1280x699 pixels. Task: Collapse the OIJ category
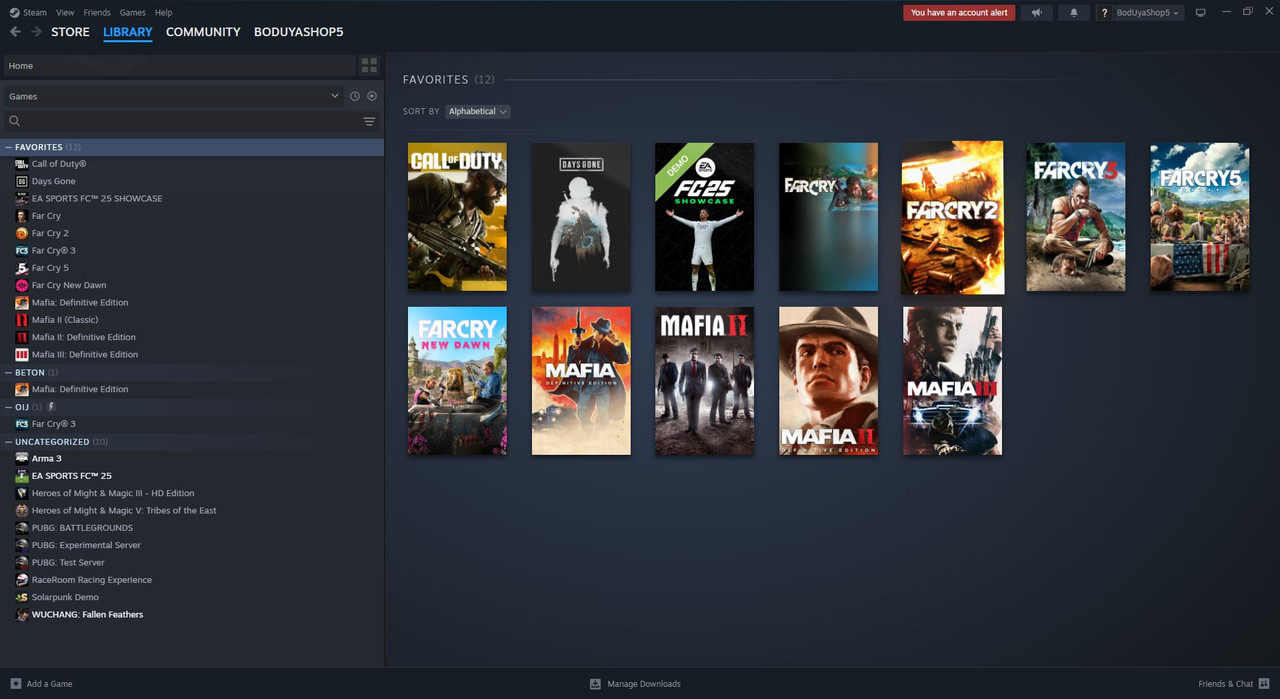(x=8, y=407)
